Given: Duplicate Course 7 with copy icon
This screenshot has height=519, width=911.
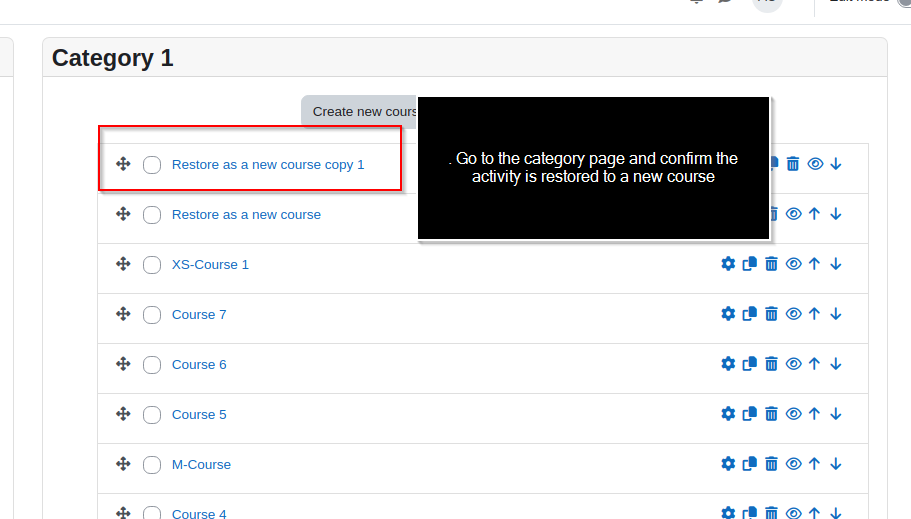Looking at the screenshot, I should [x=749, y=314].
